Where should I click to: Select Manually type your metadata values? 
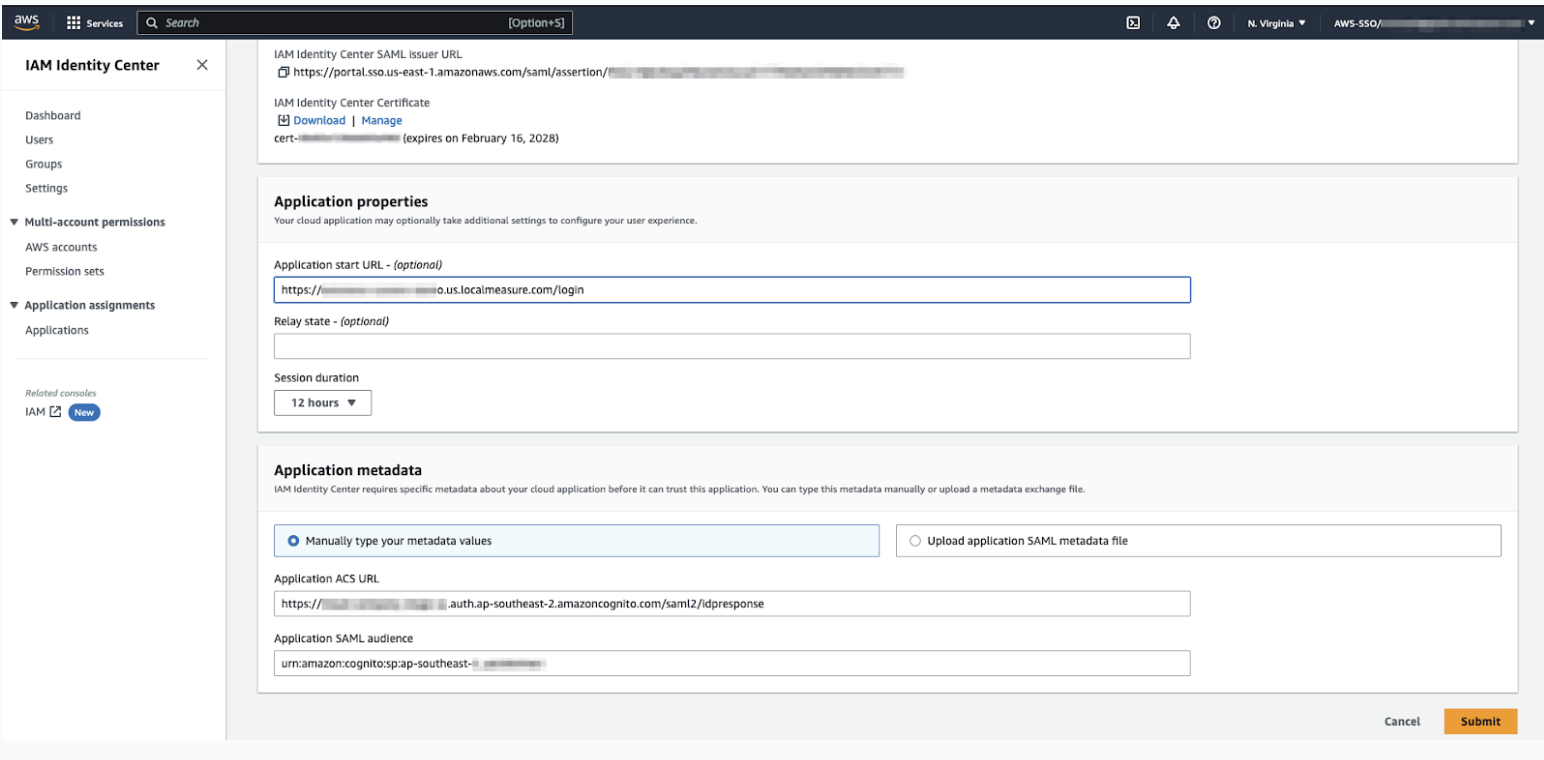click(577, 540)
